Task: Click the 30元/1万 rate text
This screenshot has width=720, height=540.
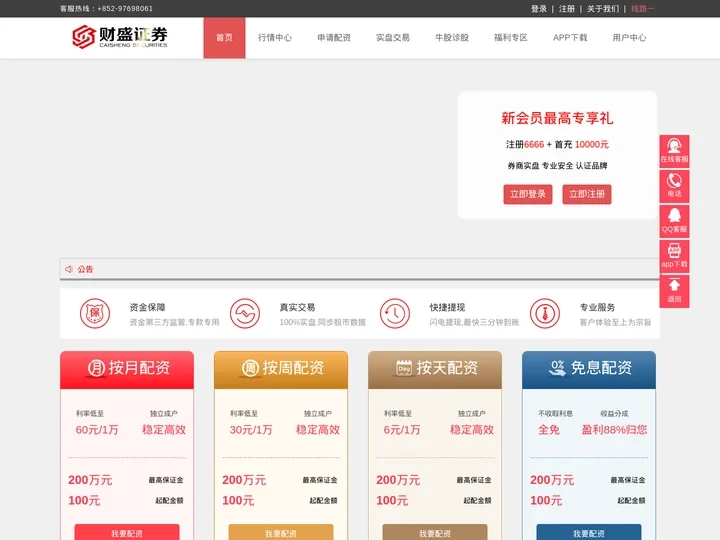Action: pos(251,430)
